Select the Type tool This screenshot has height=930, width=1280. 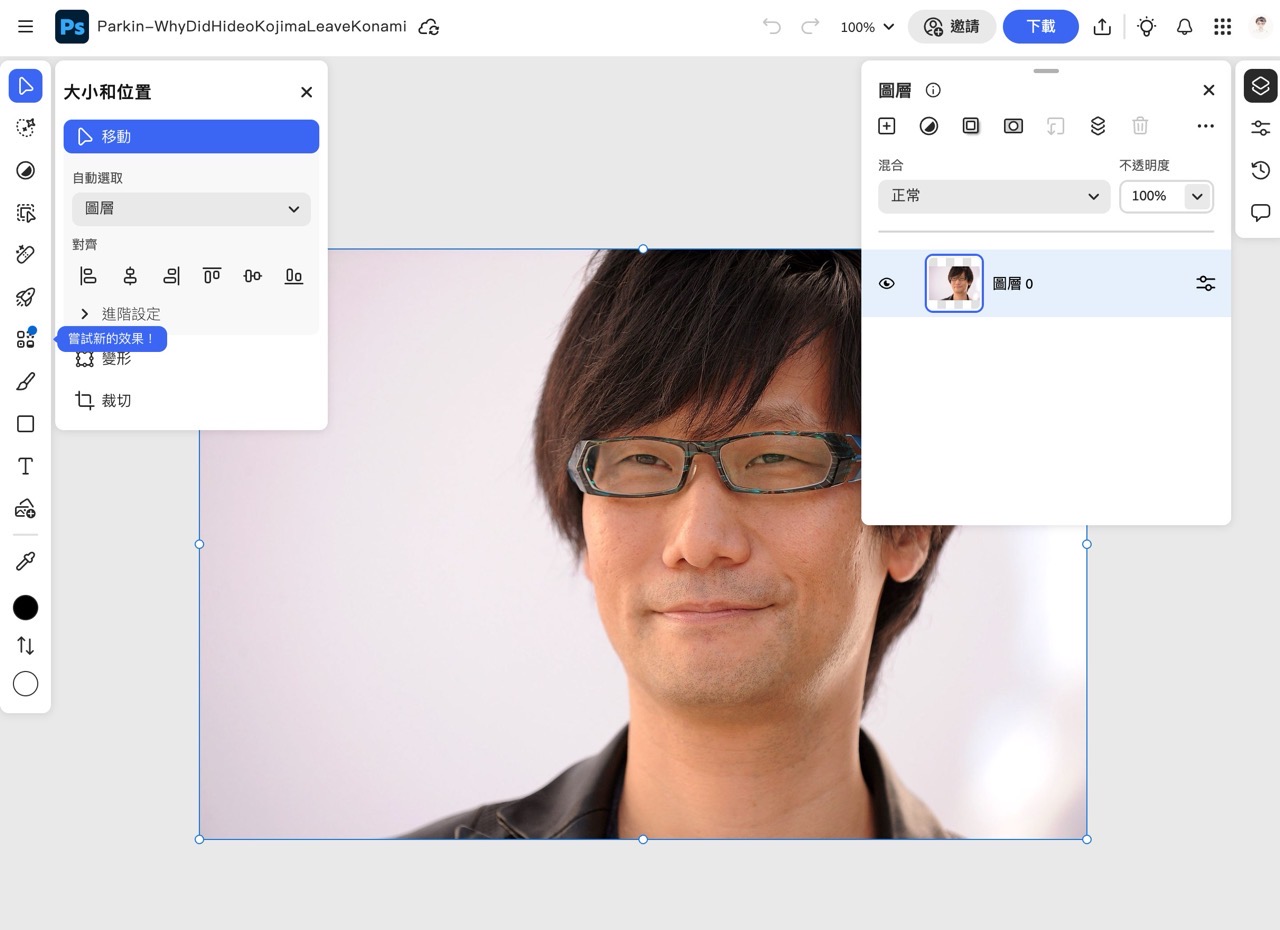(x=25, y=465)
